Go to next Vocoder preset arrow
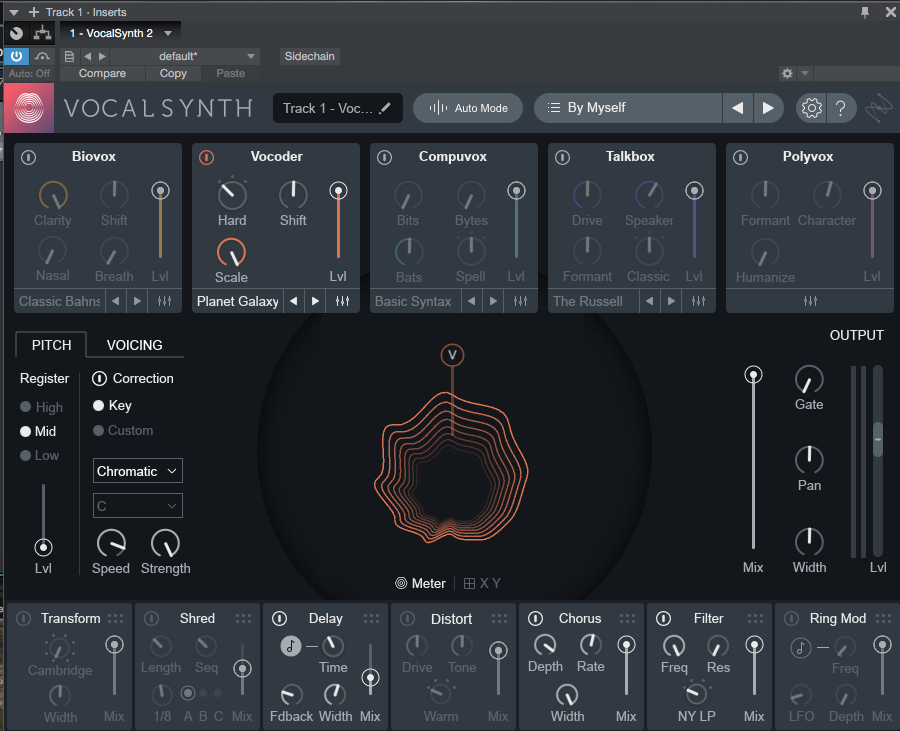Screen dimensions: 900x731 click(315, 301)
